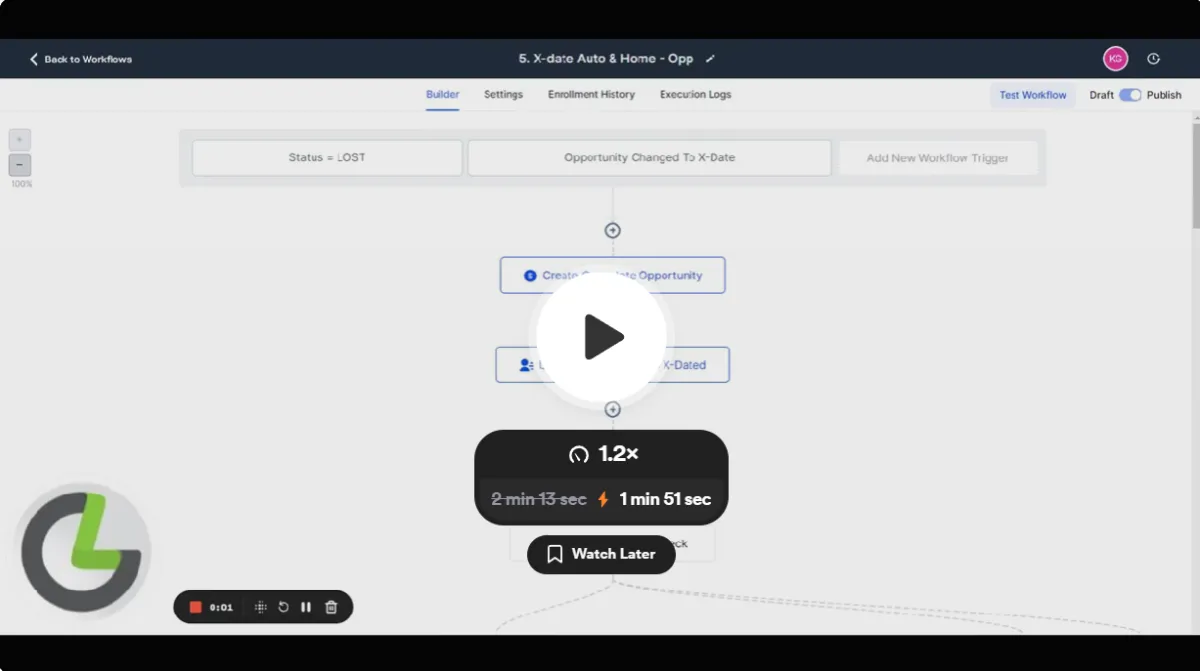The height and width of the screenshot is (671, 1200).
Task: Change the 1.2× playback speed setting
Action: tap(601, 454)
